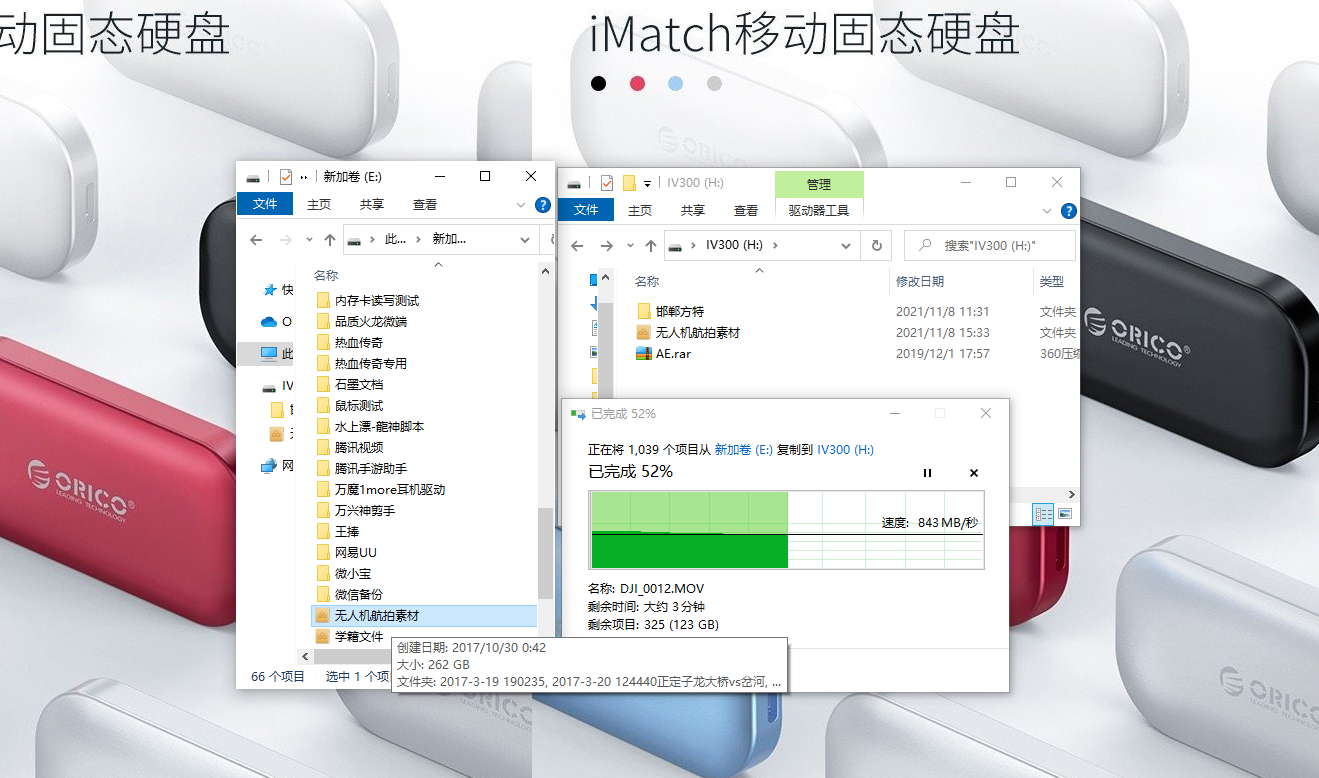
Task: Click horizontal scrollbar right arrow in H: window
Action: click(x=1073, y=494)
